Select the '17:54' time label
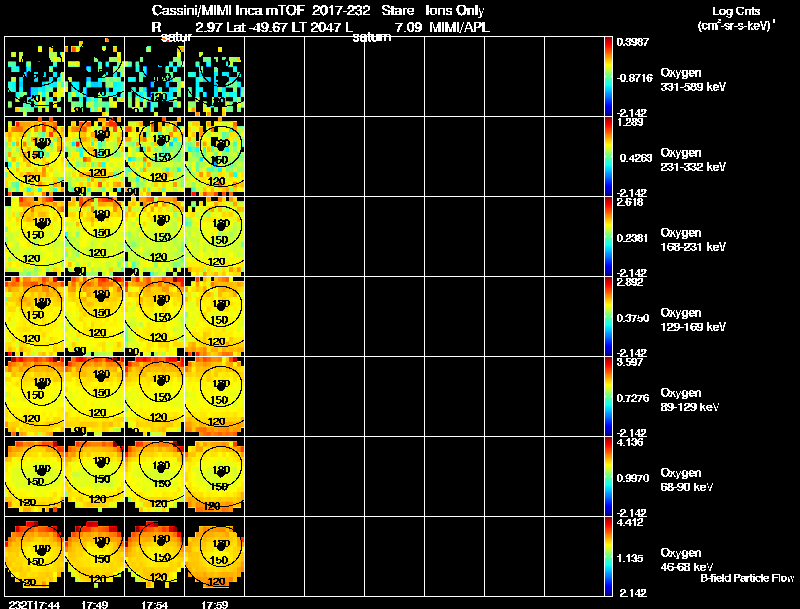The image size is (800, 609). (x=155, y=604)
